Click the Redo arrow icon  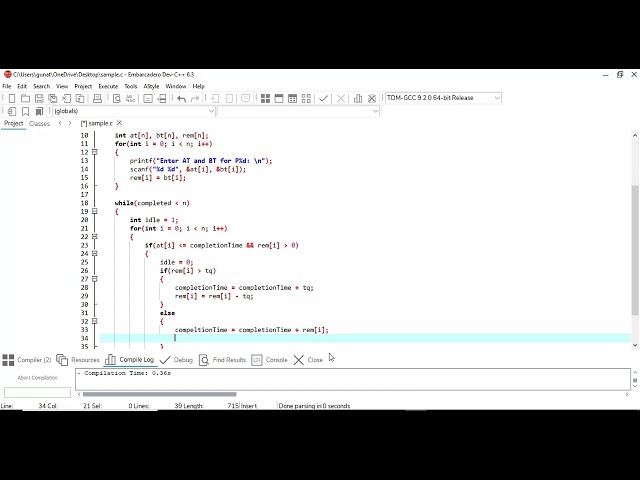coord(195,98)
